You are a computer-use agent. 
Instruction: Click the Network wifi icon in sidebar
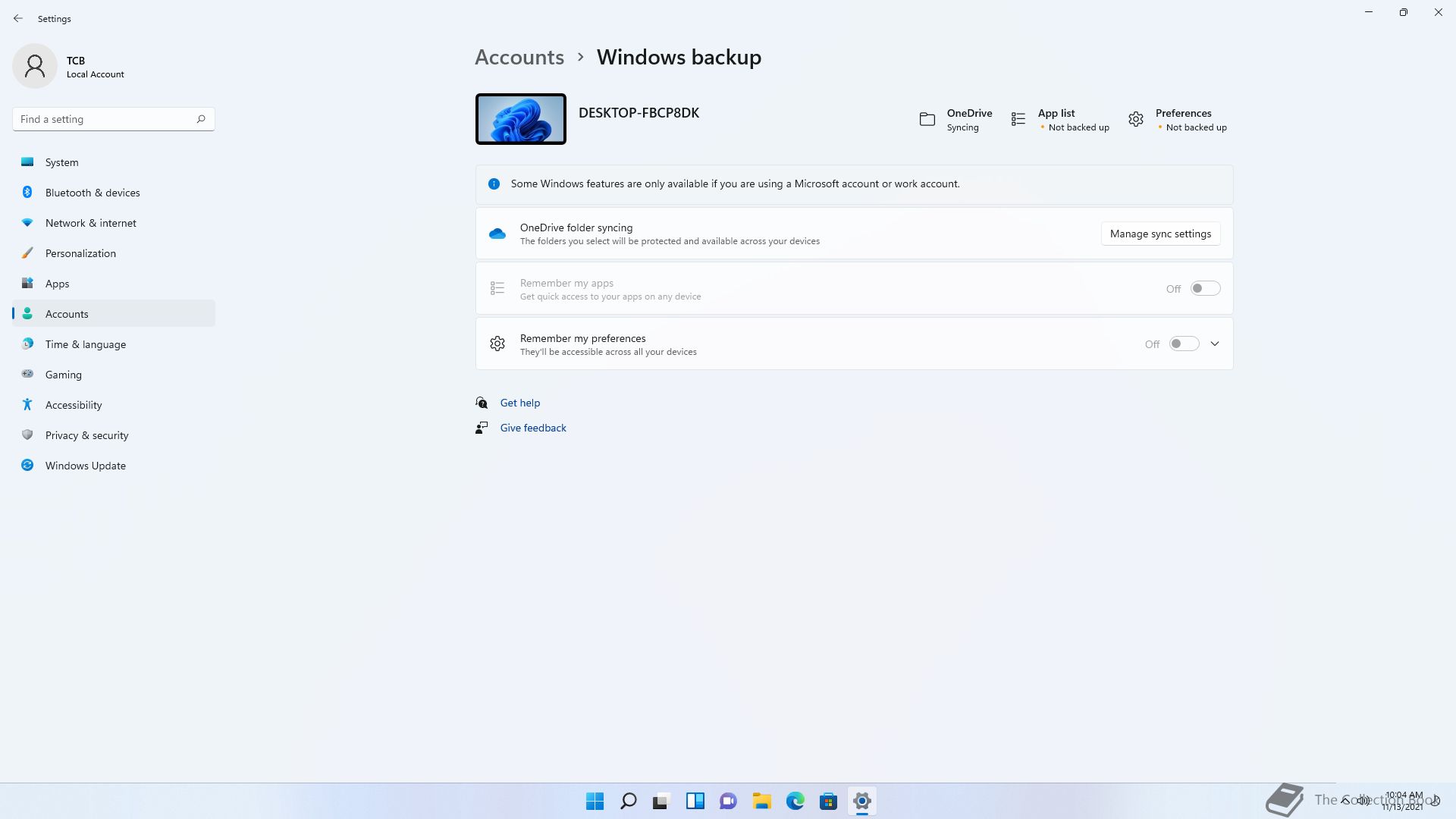pos(27,222)
